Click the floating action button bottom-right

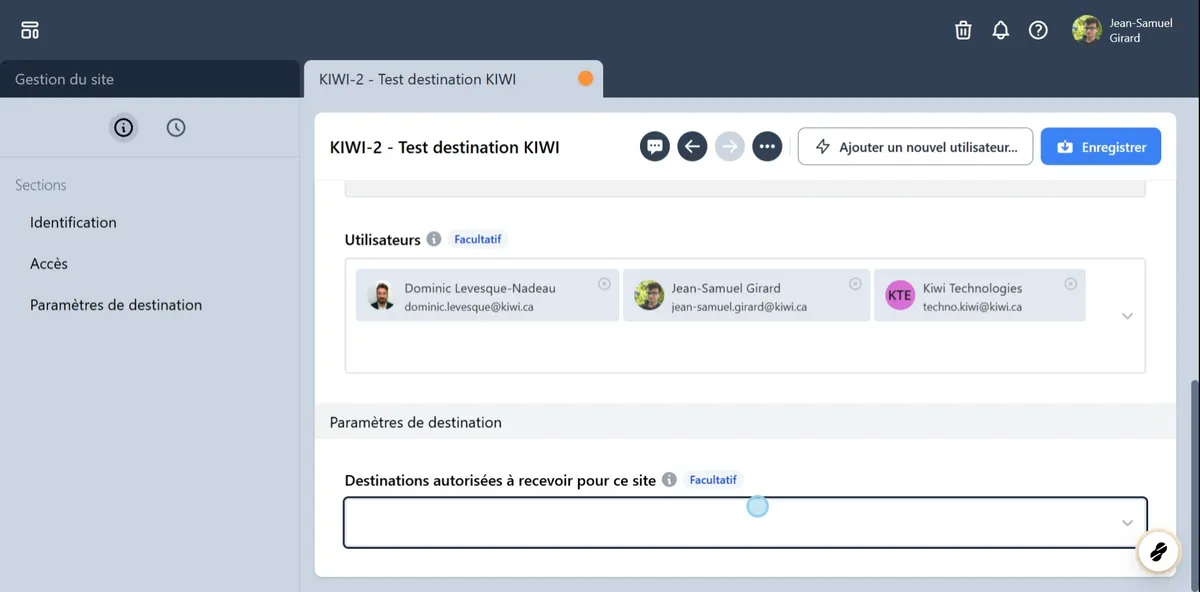coord(1158,551)
